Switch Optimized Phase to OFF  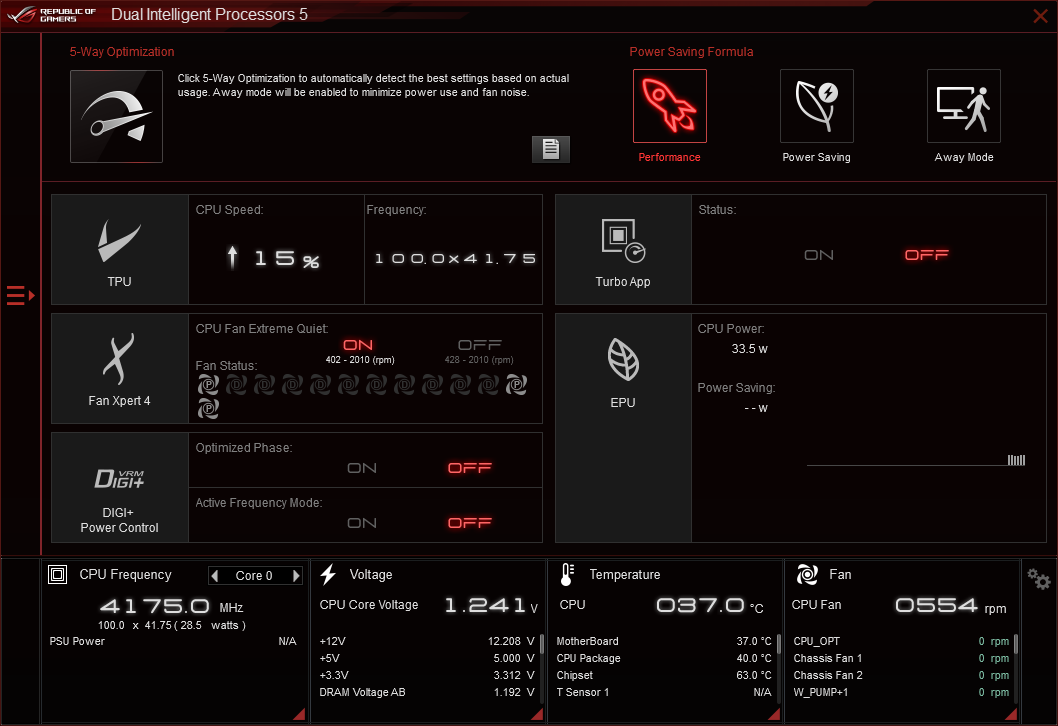coord(470,468)
